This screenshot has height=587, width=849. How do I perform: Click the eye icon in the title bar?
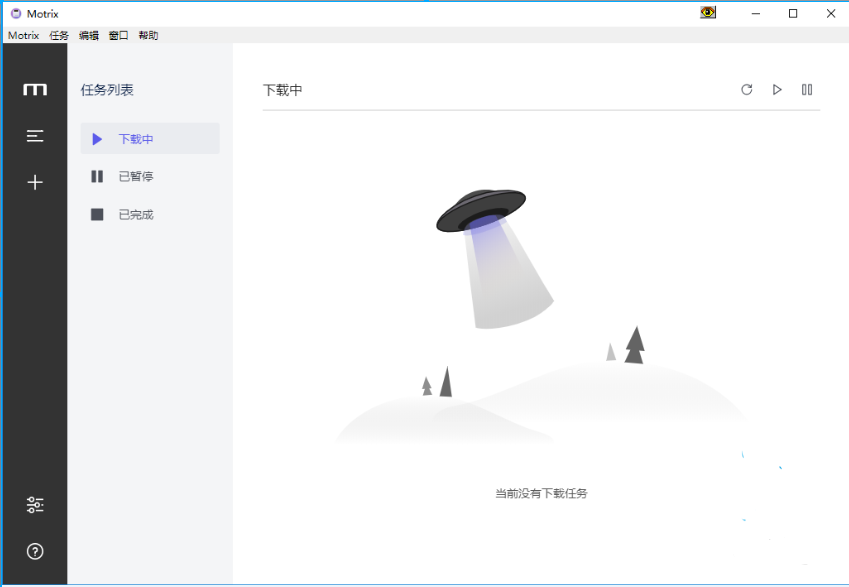click(x=708, y=12)
